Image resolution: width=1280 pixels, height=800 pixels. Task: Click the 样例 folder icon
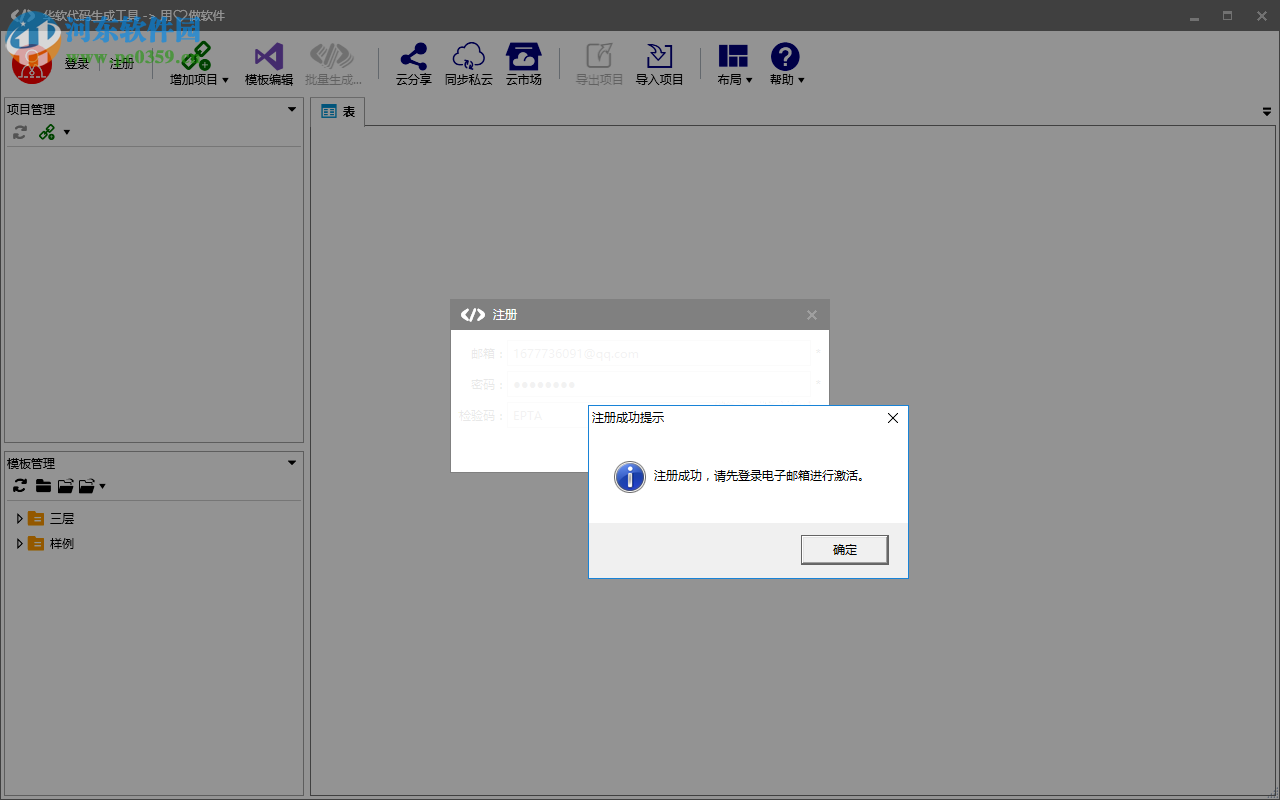pyautogui.click(x=36, y=543)
